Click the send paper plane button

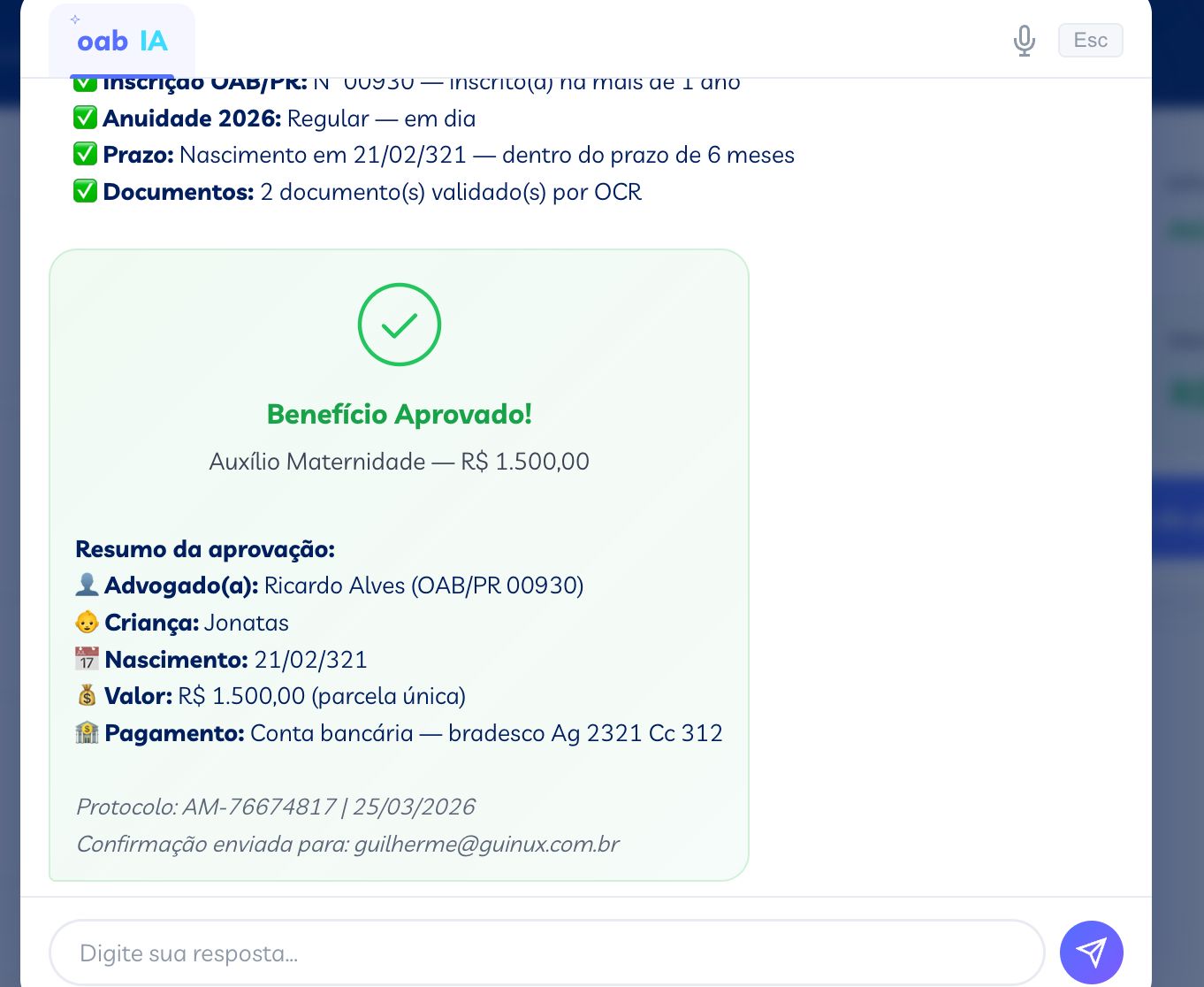(x=1091, y=953)
